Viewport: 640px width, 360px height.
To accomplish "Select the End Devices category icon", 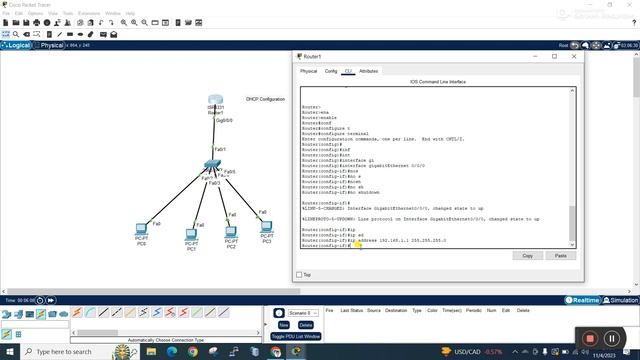I will point(18,314).
